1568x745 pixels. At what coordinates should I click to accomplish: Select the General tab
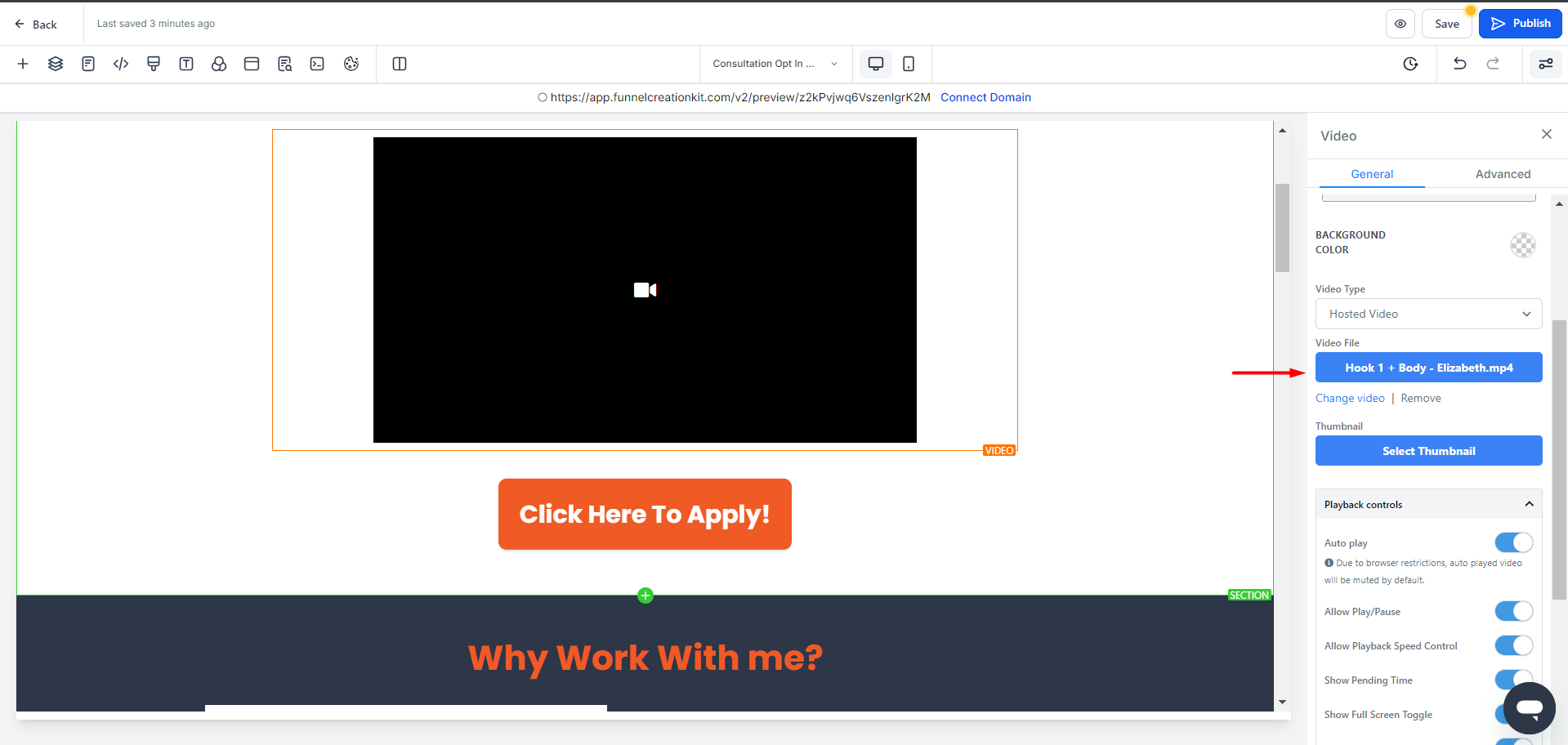(x=1372, y=174)
